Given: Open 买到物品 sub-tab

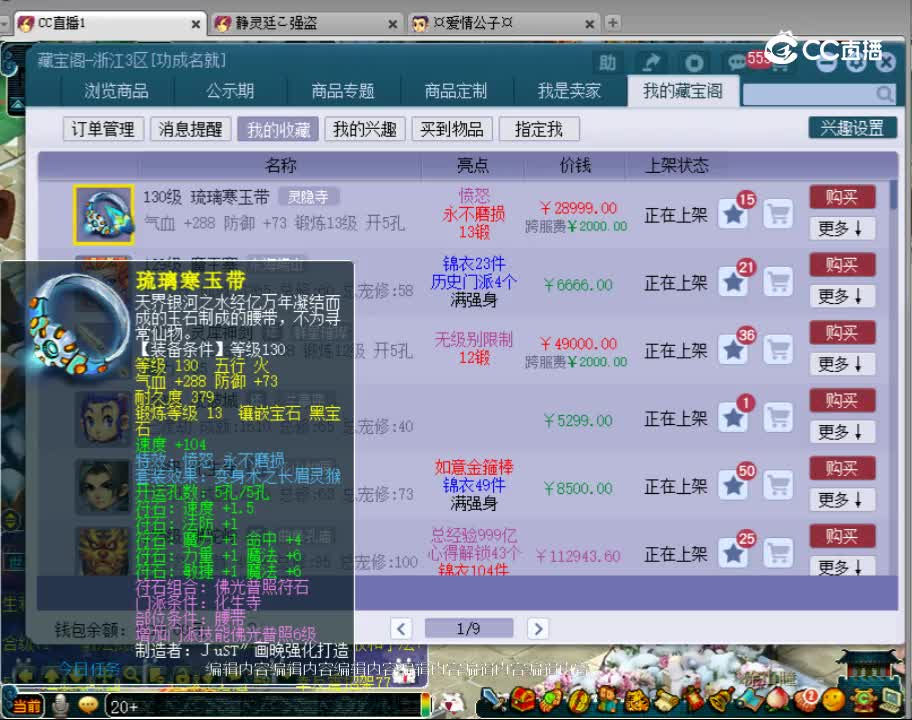Looking at the screenshot, I should pos(452,129).
